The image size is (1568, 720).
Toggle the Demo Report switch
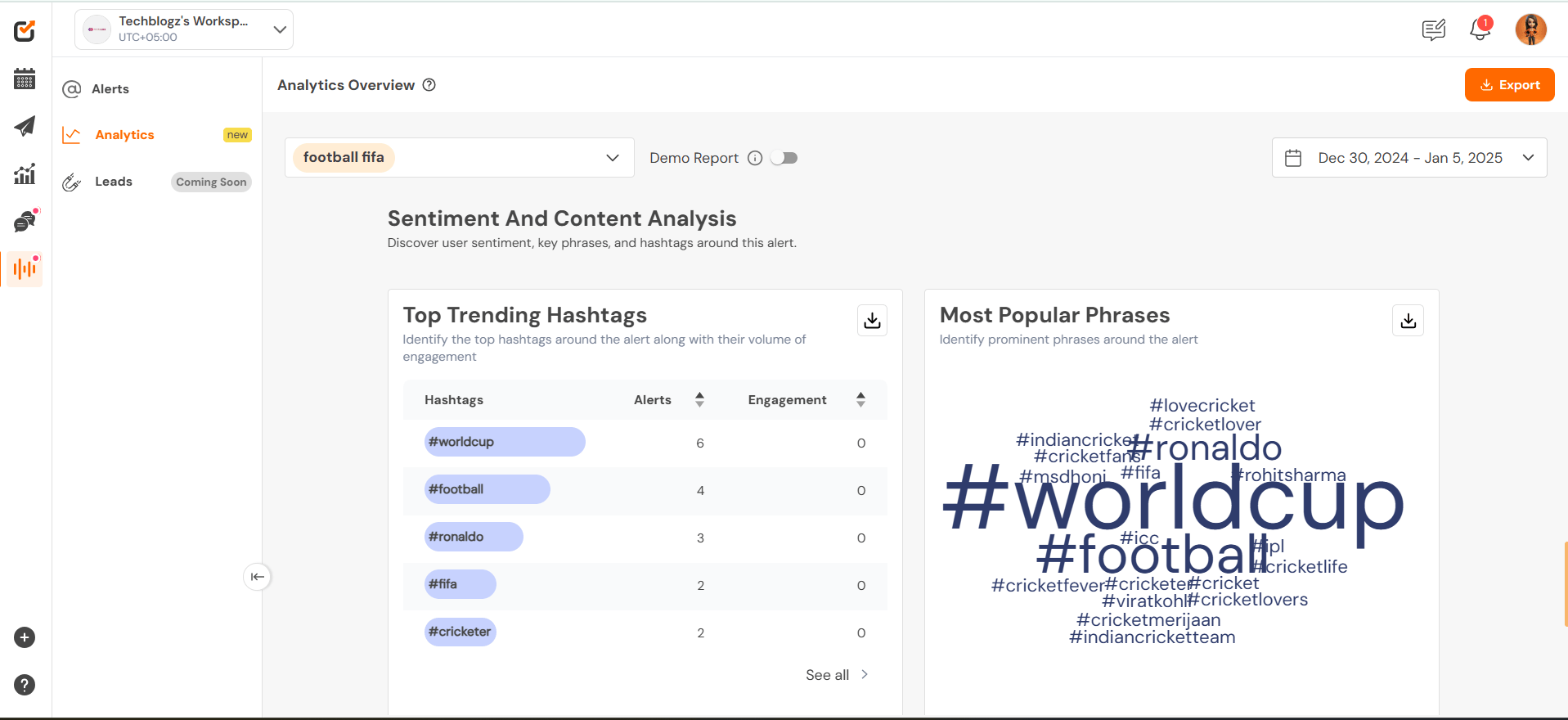(784, 158)
